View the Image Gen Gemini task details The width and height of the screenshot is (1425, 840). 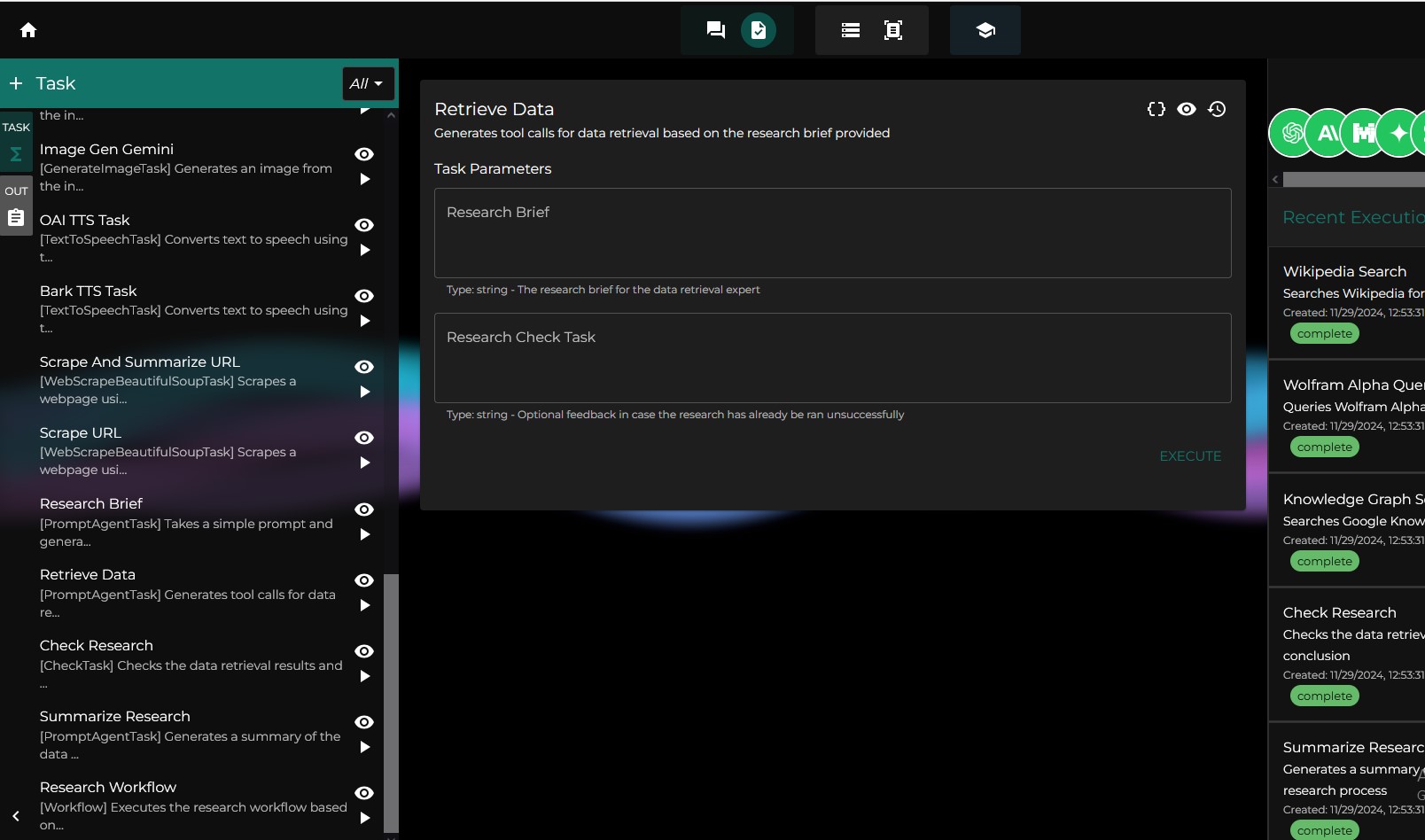[364, 154]
